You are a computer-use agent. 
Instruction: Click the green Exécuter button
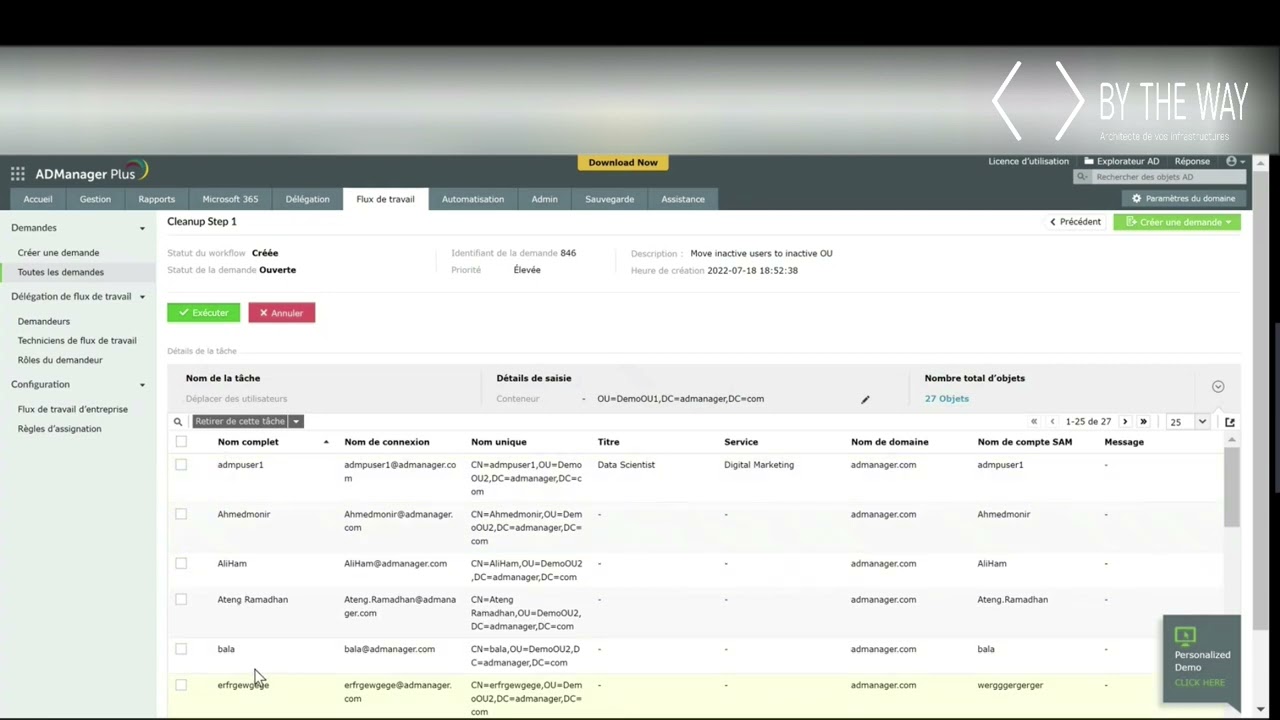(204, 313)
